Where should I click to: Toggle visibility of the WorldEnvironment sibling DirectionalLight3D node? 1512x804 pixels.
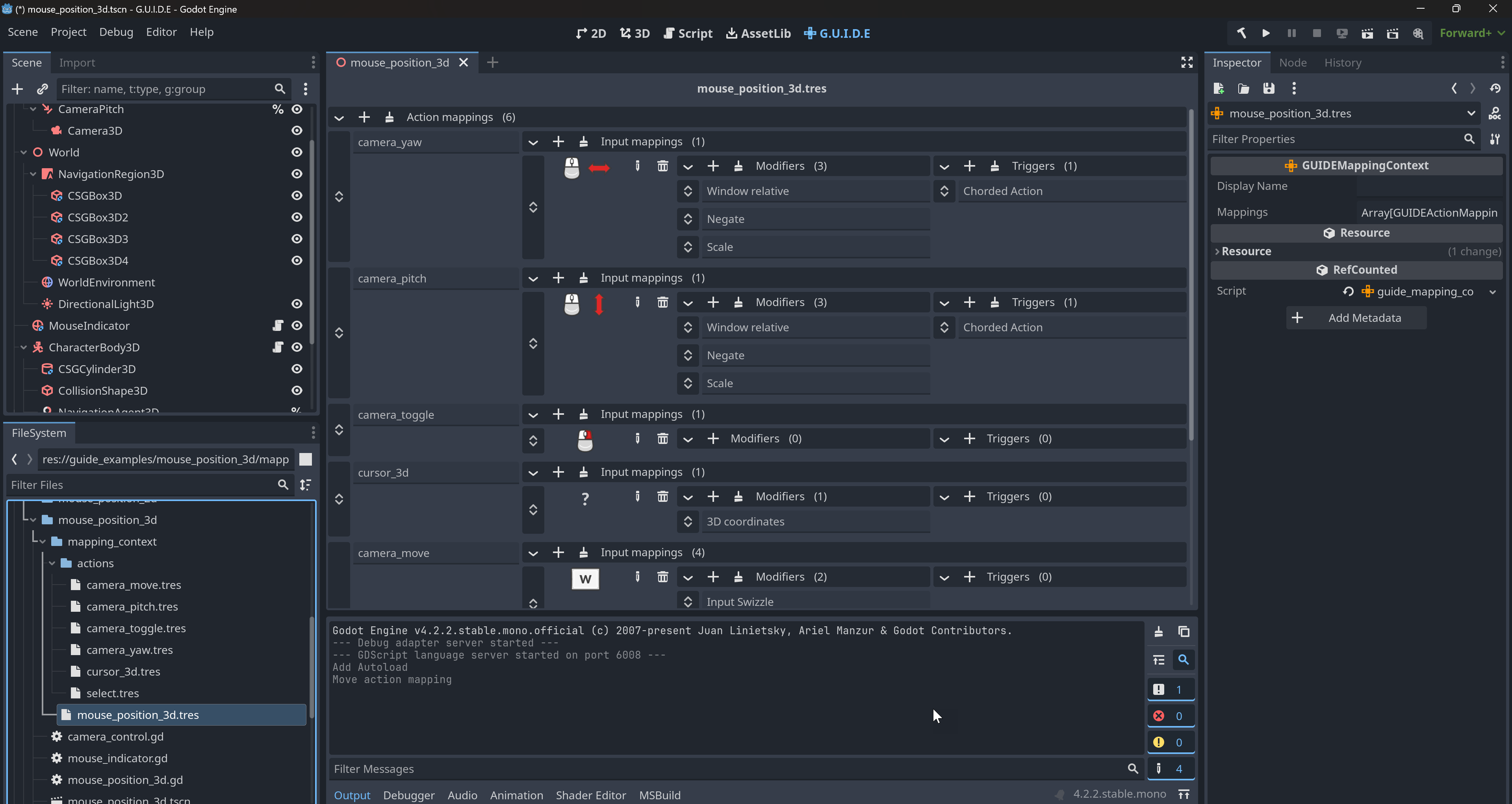pos(297,304)
